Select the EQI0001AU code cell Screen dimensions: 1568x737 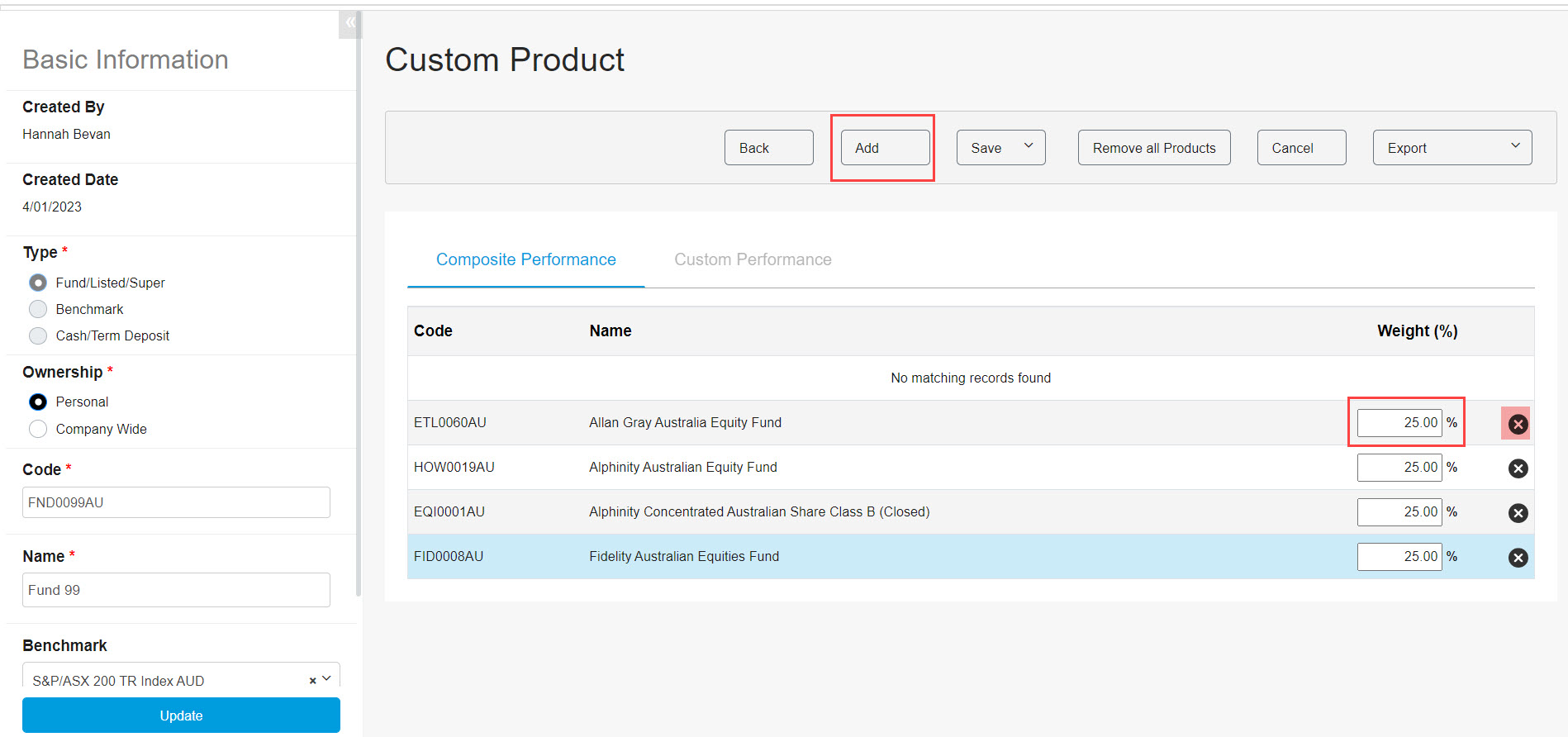pyautogui.click(x=449, y=511)
